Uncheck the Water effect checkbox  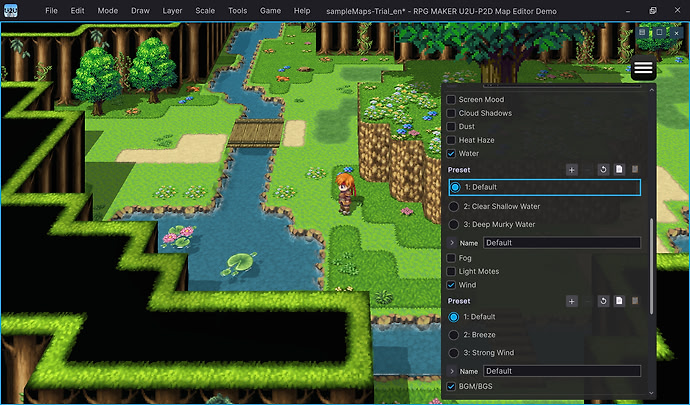click(x=451, y=154)
